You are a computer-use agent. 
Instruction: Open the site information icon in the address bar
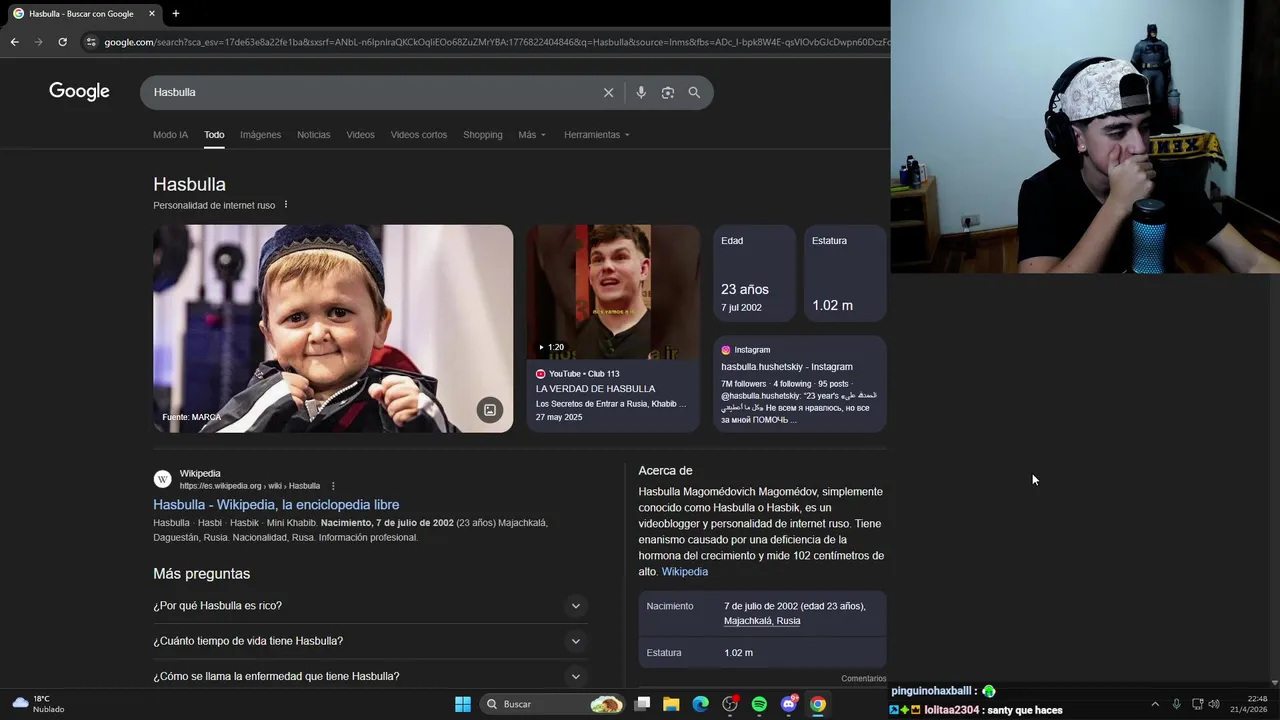tap(91, 42)
